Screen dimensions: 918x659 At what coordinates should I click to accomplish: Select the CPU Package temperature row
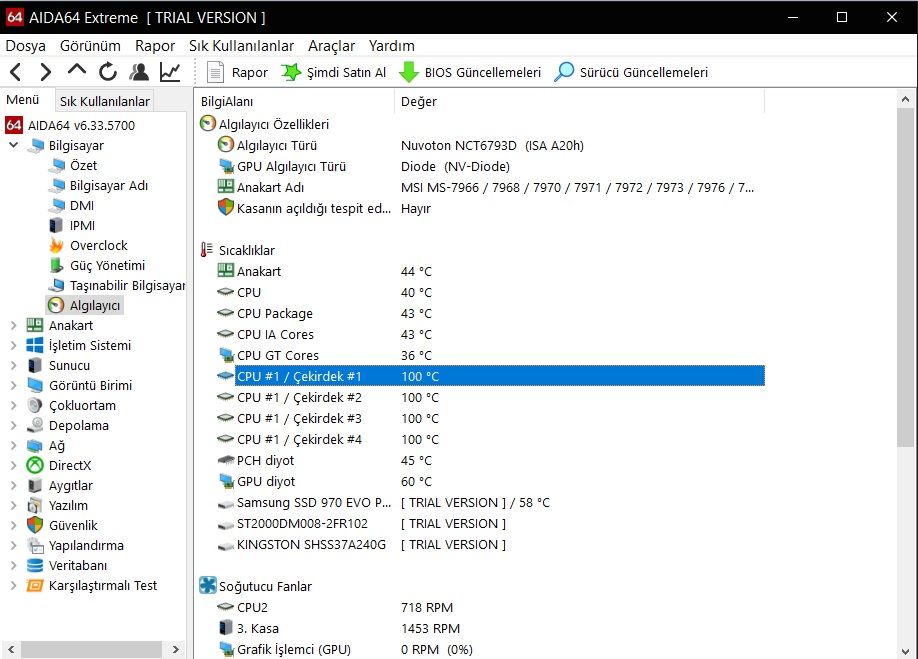tap(489, 314)
